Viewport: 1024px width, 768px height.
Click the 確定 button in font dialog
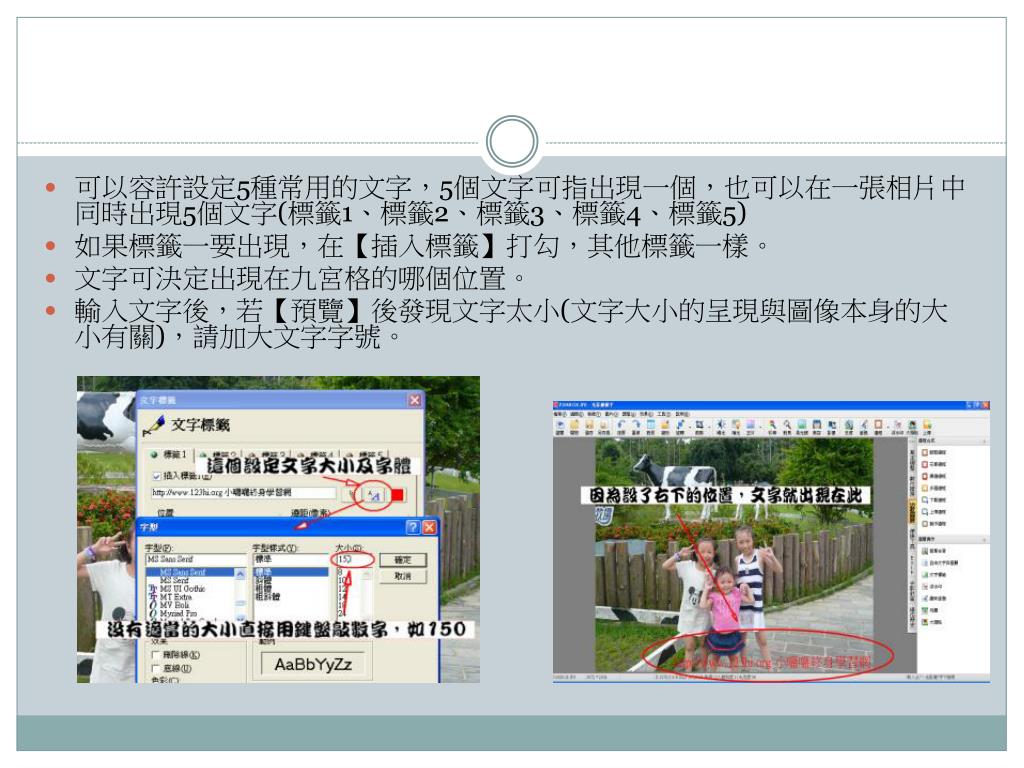[403, 560]
